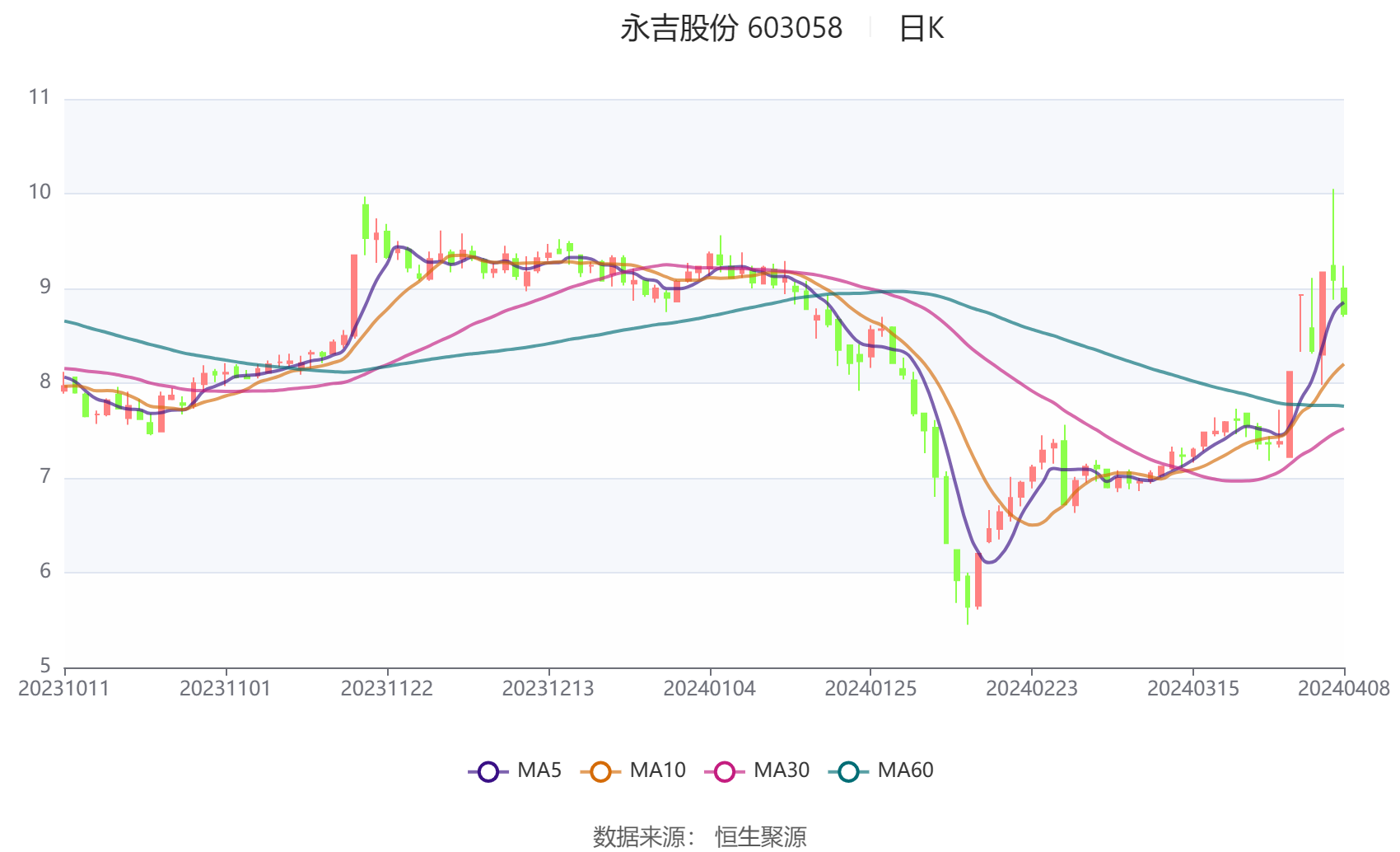Viewport: 1400px width, 852px height.
Task: Click the 11 price axis label
Action: 40,97
